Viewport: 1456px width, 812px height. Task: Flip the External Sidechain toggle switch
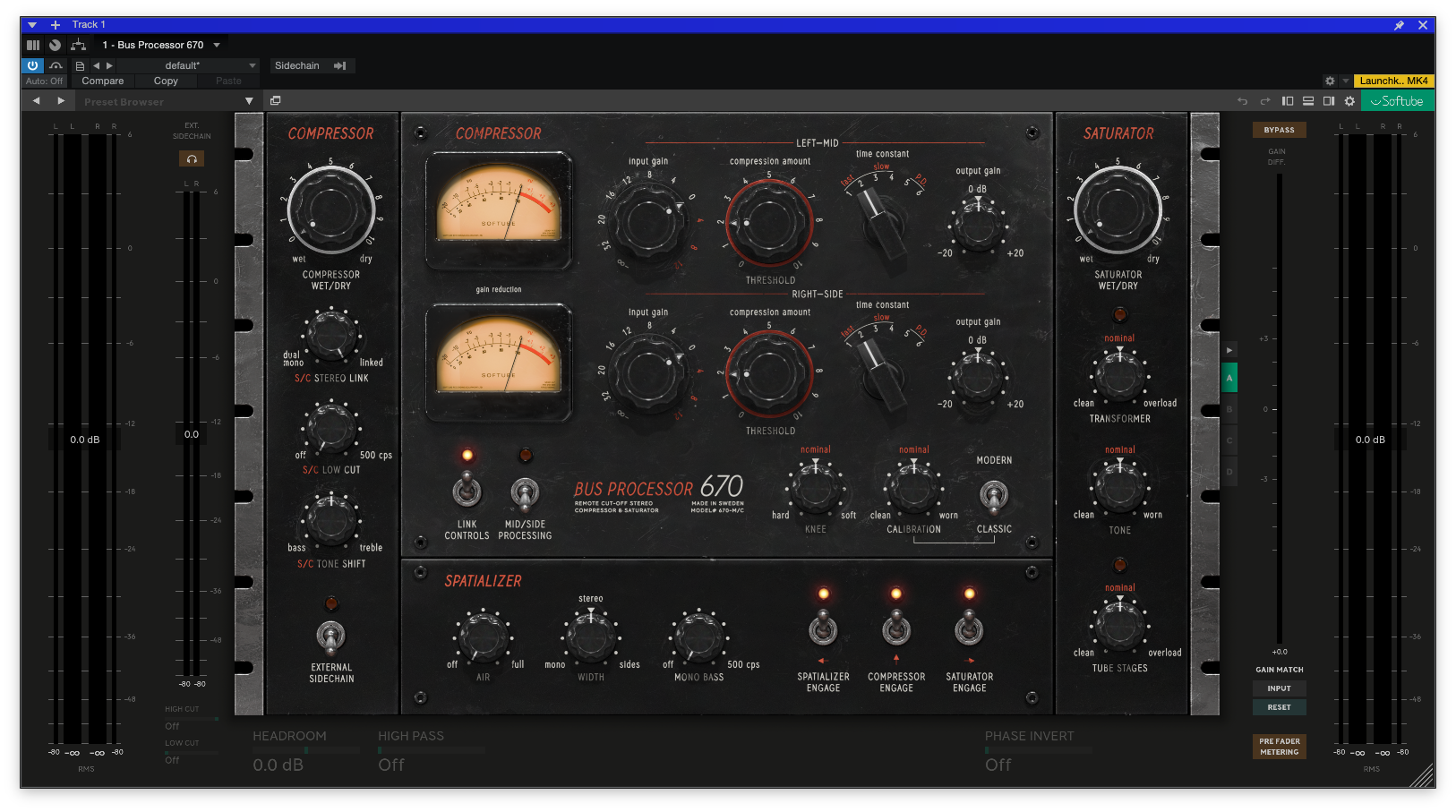(331, 637)
